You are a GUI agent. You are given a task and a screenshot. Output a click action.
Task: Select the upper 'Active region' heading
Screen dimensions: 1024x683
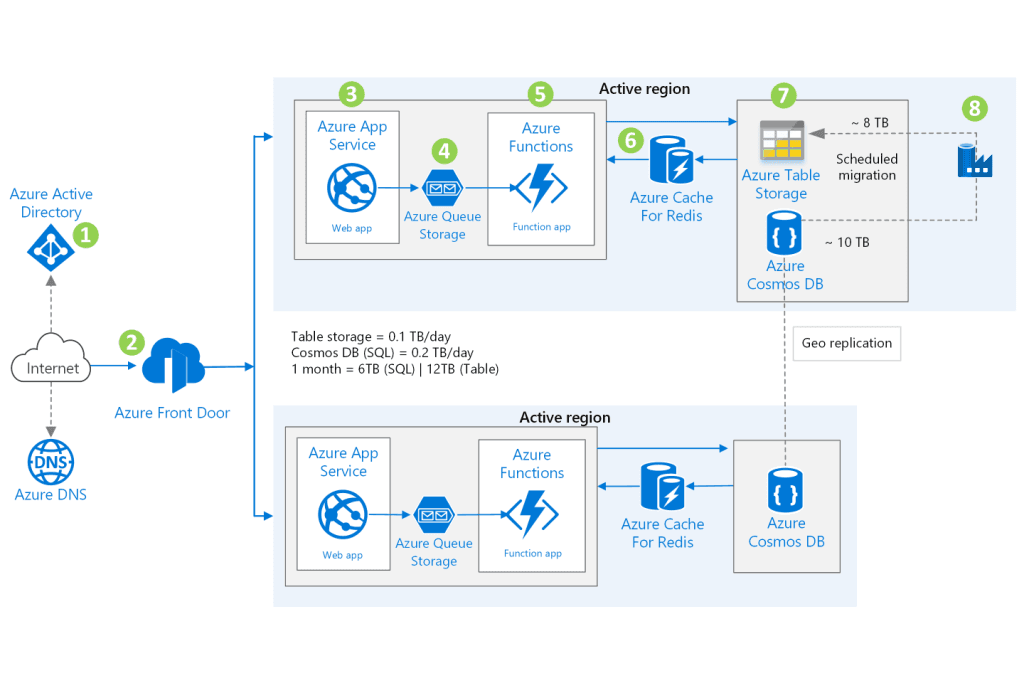pos(645,89)
